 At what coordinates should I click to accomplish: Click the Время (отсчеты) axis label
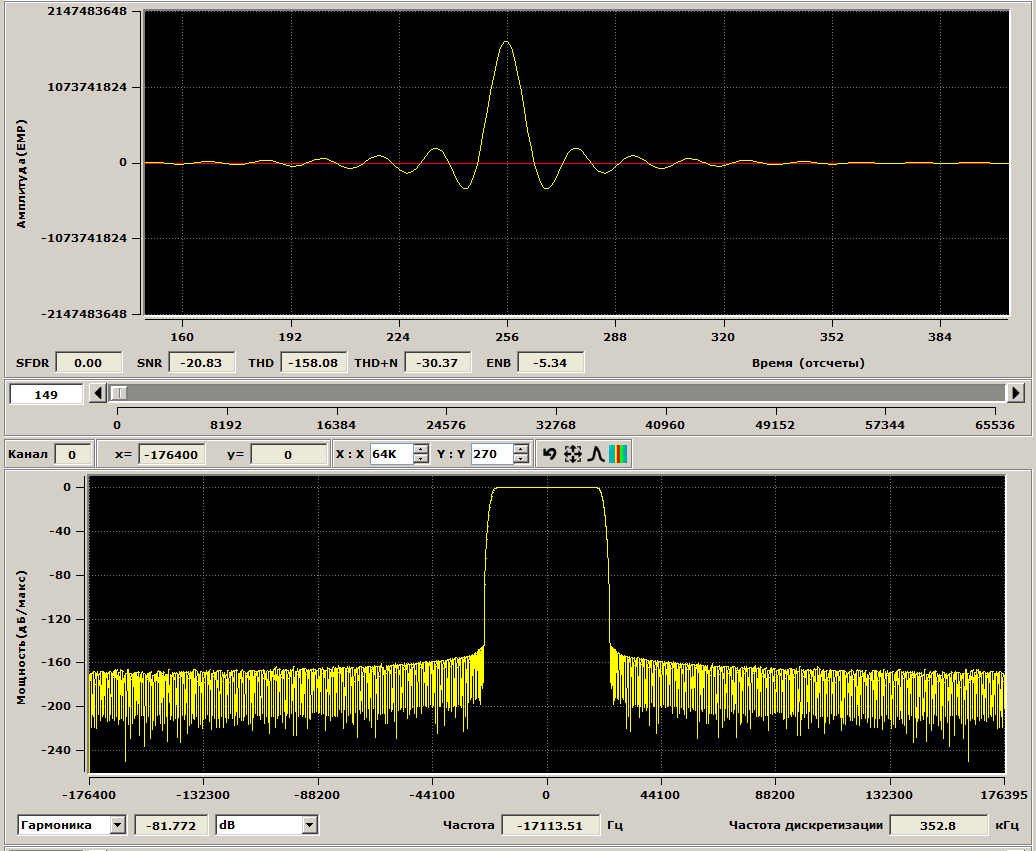[x=808, y=363]
